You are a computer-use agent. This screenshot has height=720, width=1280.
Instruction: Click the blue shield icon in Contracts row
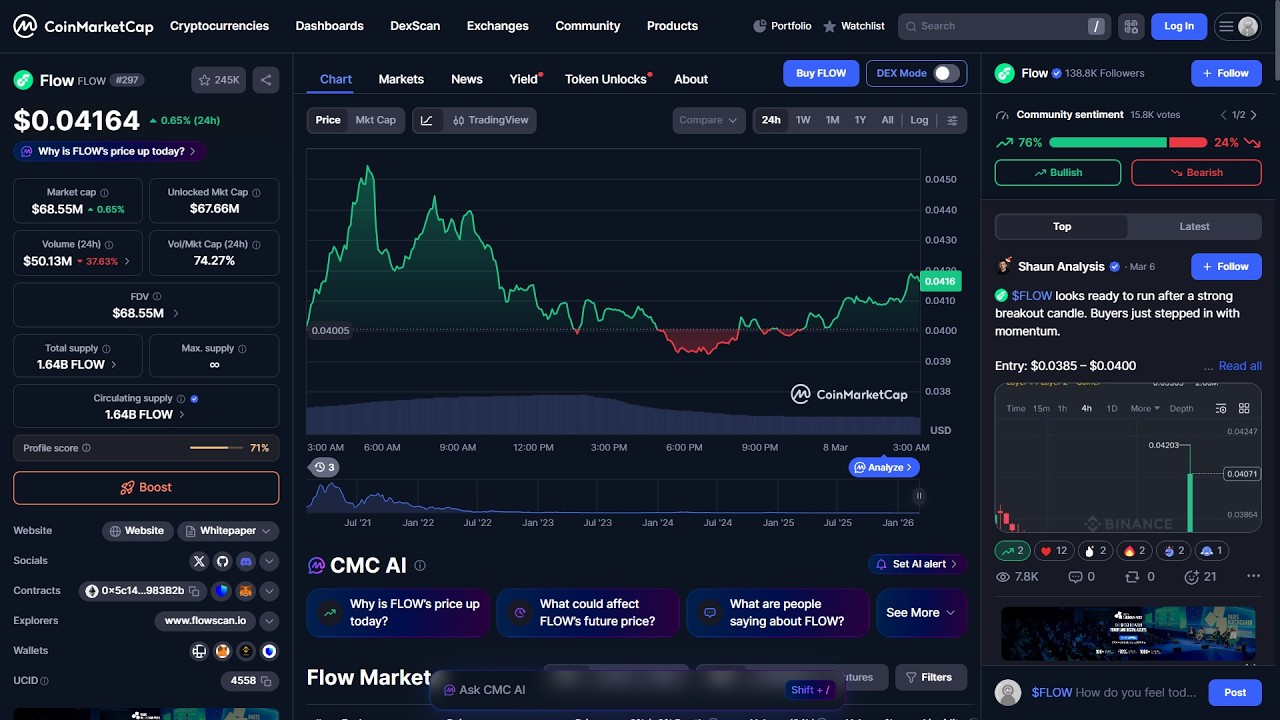coord(222,591)
